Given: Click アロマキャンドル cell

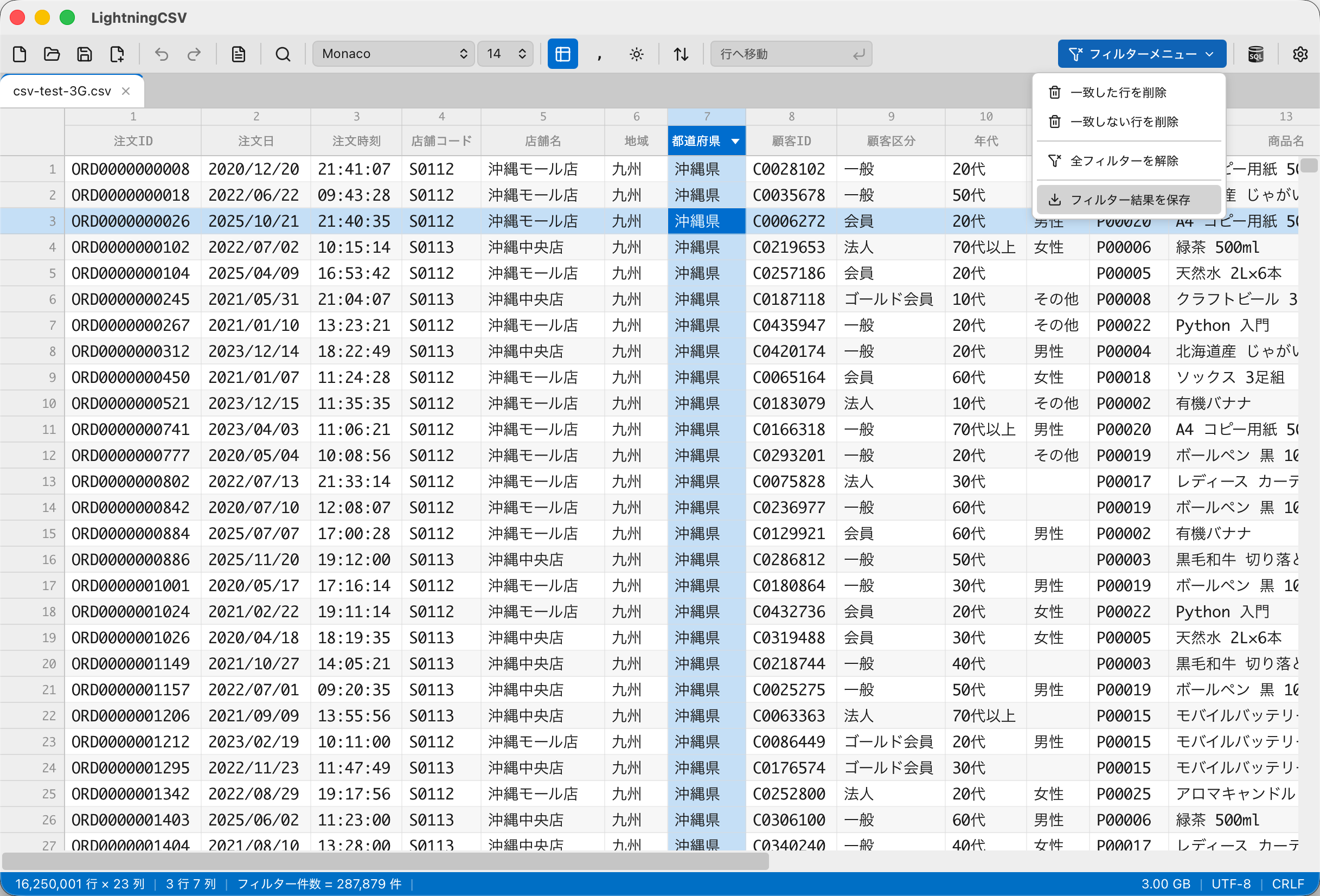Looking at the screenshot, I should tap(1235, 793).
